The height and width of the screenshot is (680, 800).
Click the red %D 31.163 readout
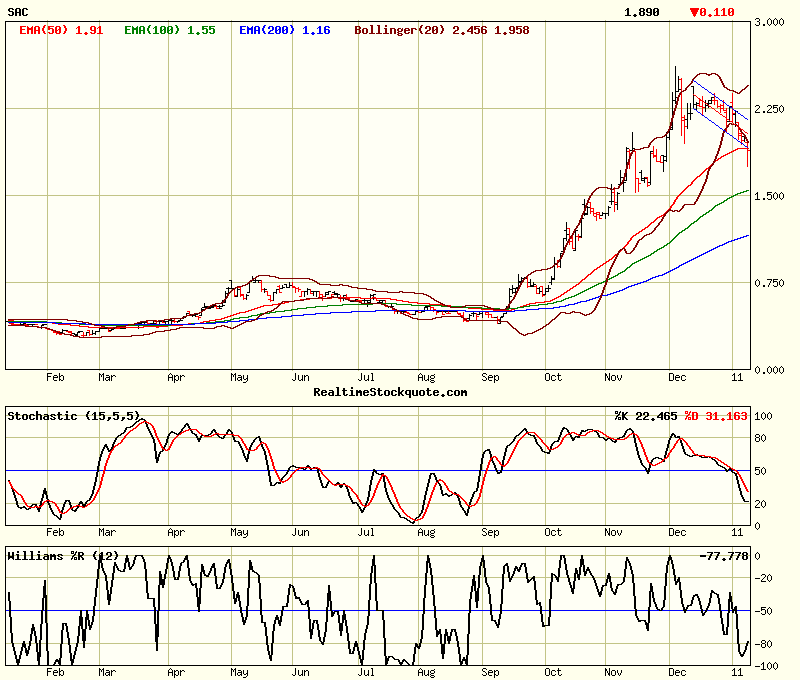[x=717, y=415]
